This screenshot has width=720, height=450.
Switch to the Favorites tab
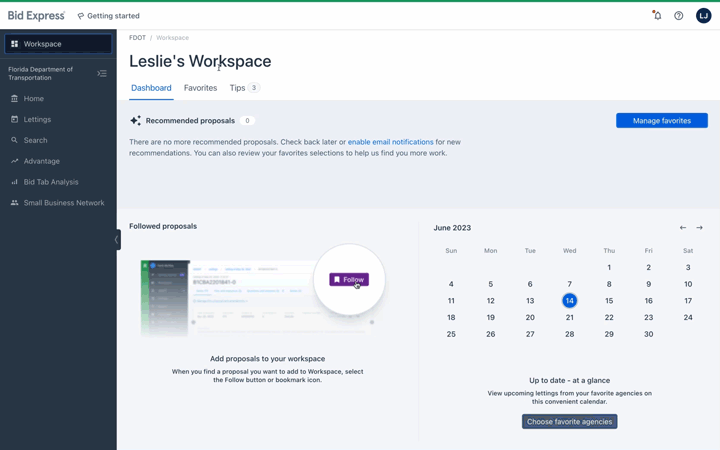tap(200, 88)
